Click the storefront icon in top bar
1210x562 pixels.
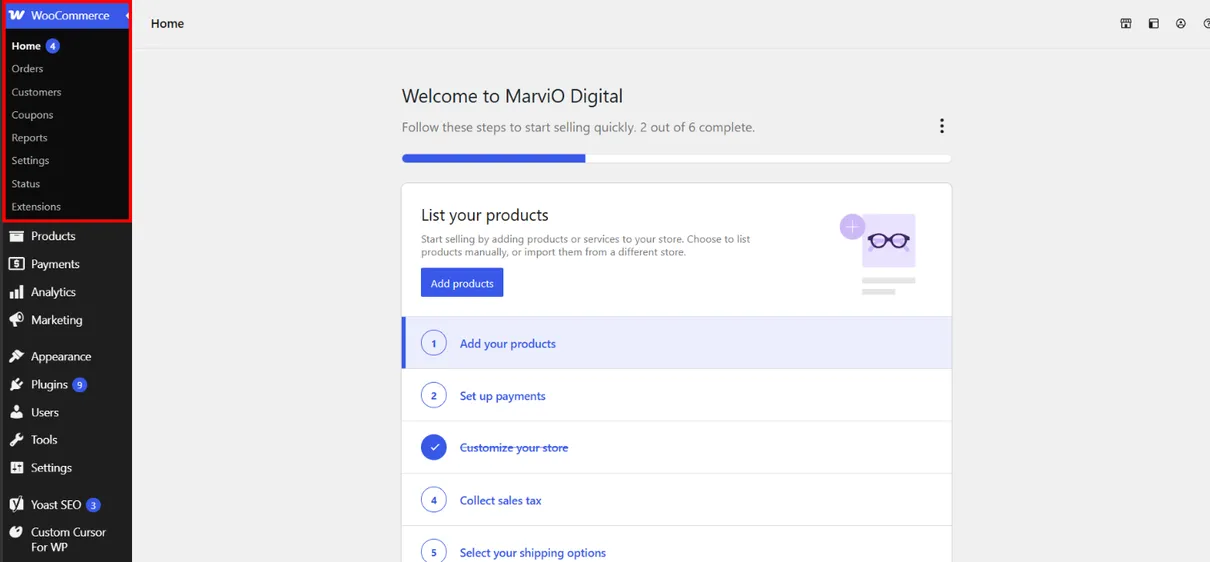coord(1126,24)
